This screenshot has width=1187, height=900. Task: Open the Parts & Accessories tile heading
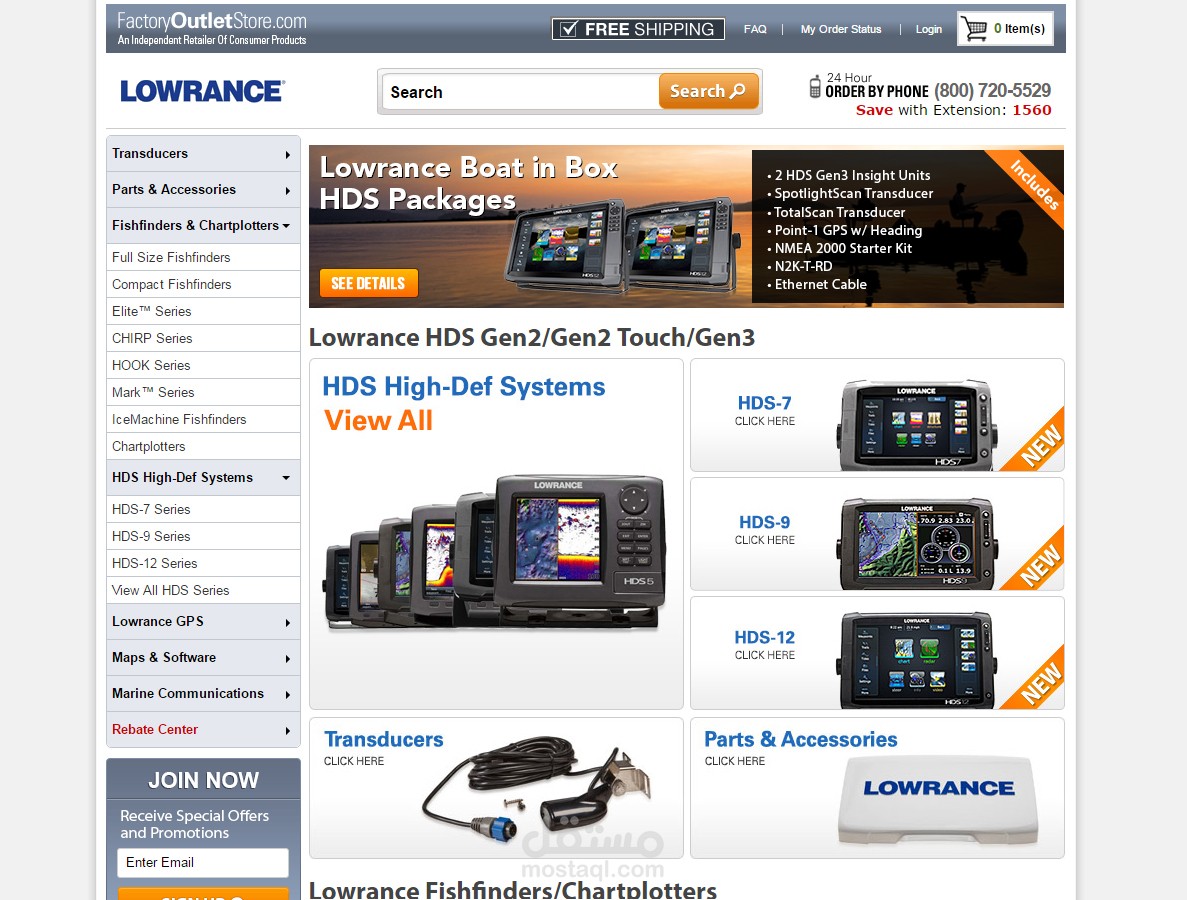pos(801,739)
